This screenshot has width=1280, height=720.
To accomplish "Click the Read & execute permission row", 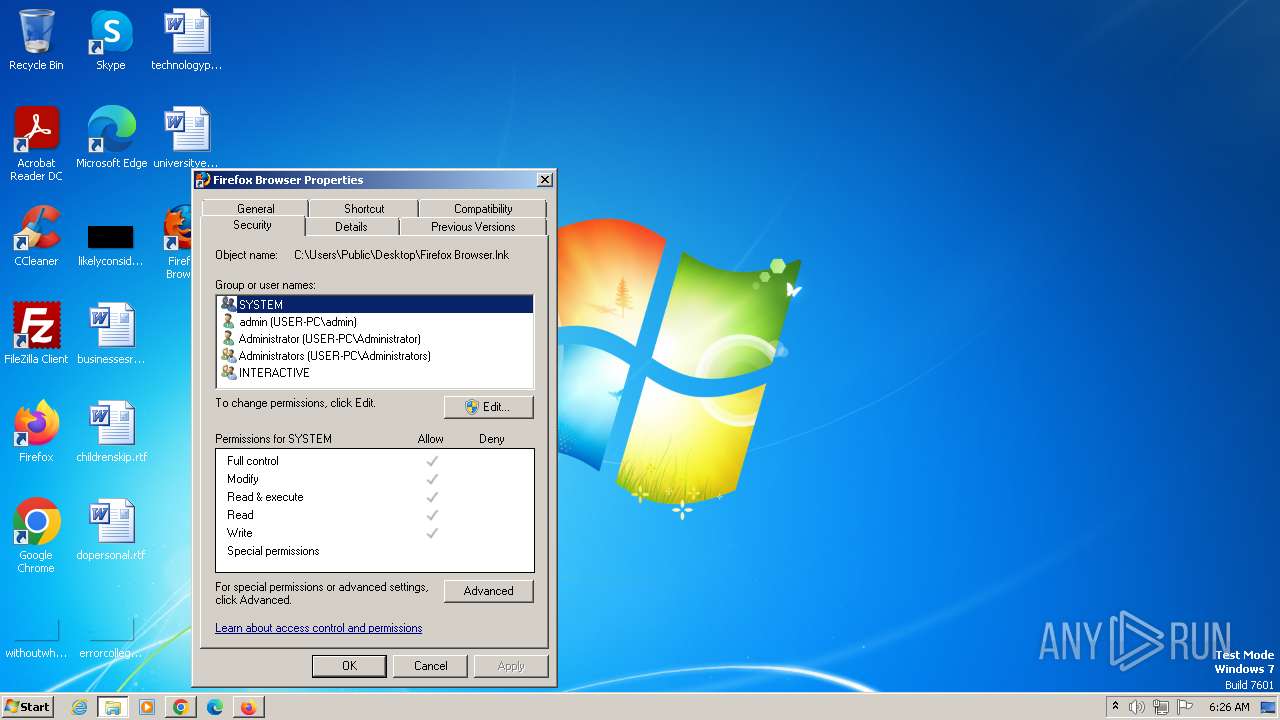I will [375, 497].
